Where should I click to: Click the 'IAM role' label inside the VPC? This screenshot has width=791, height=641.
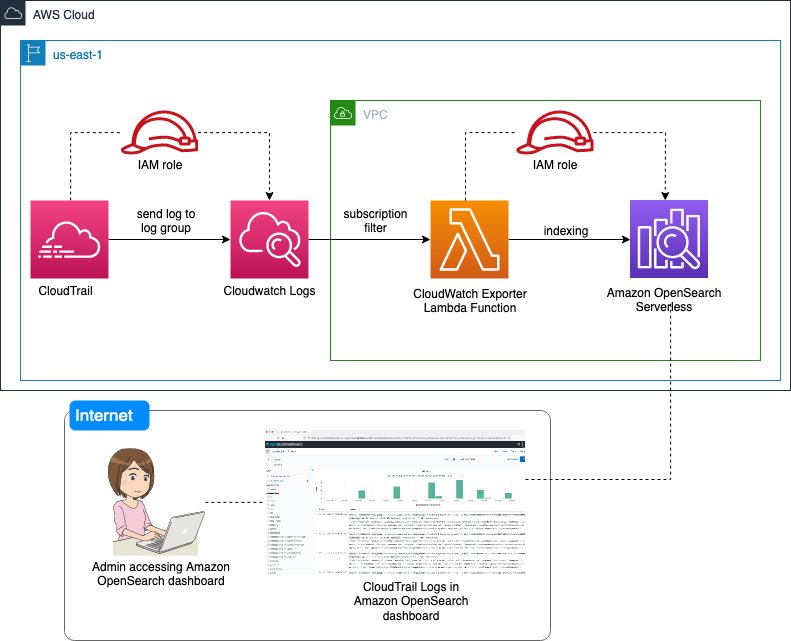click(555, 165)
